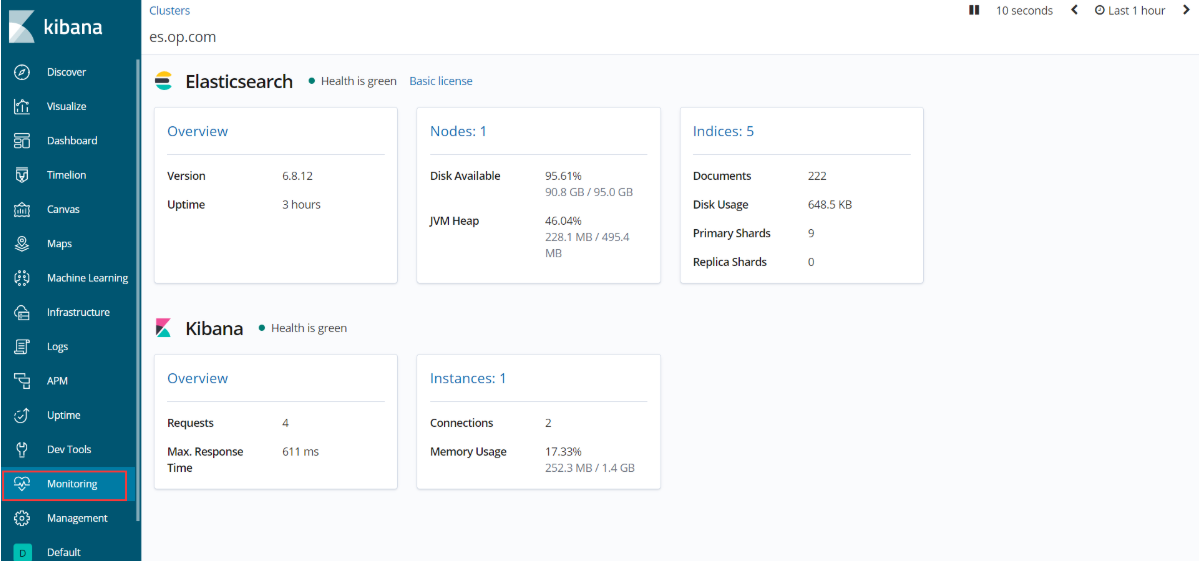
Task: Select the Dashboard menu label
Action: 72,141
